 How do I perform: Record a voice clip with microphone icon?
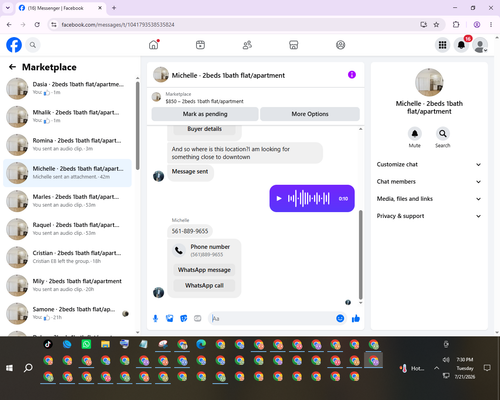pos(155,318)
